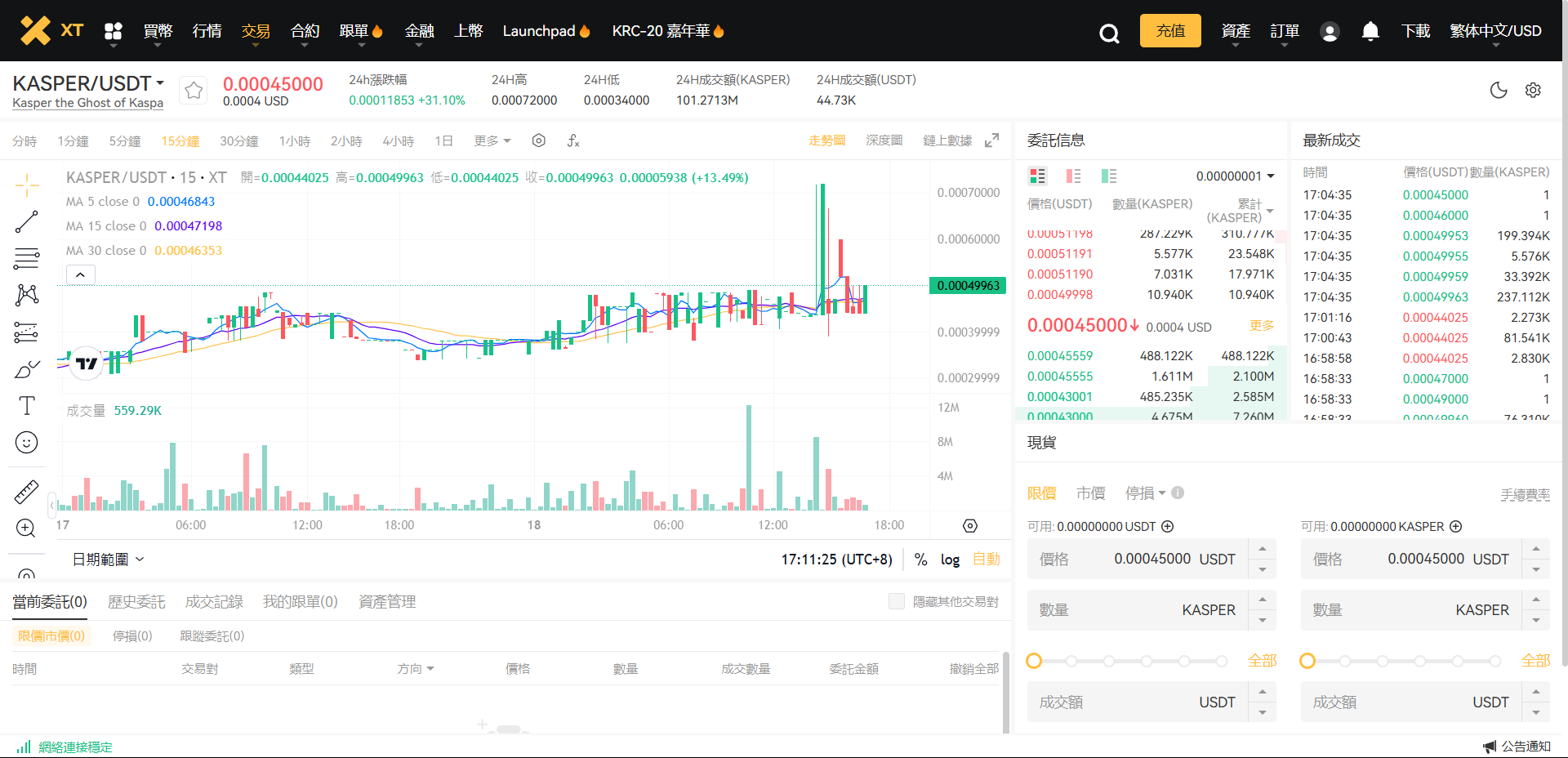Viewport: 1568px width, 758px height.
Task: Open trading page settings gear
Action: 1533,90
